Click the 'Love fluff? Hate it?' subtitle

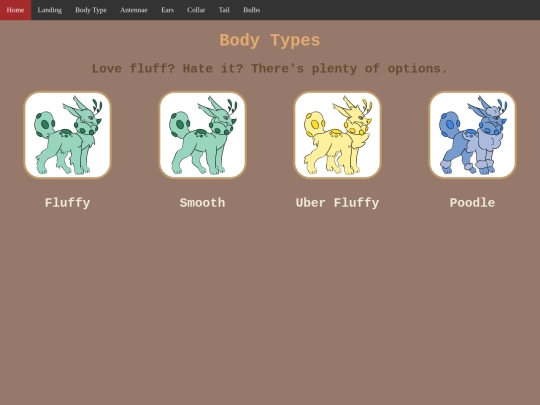[x=270, y=69]
